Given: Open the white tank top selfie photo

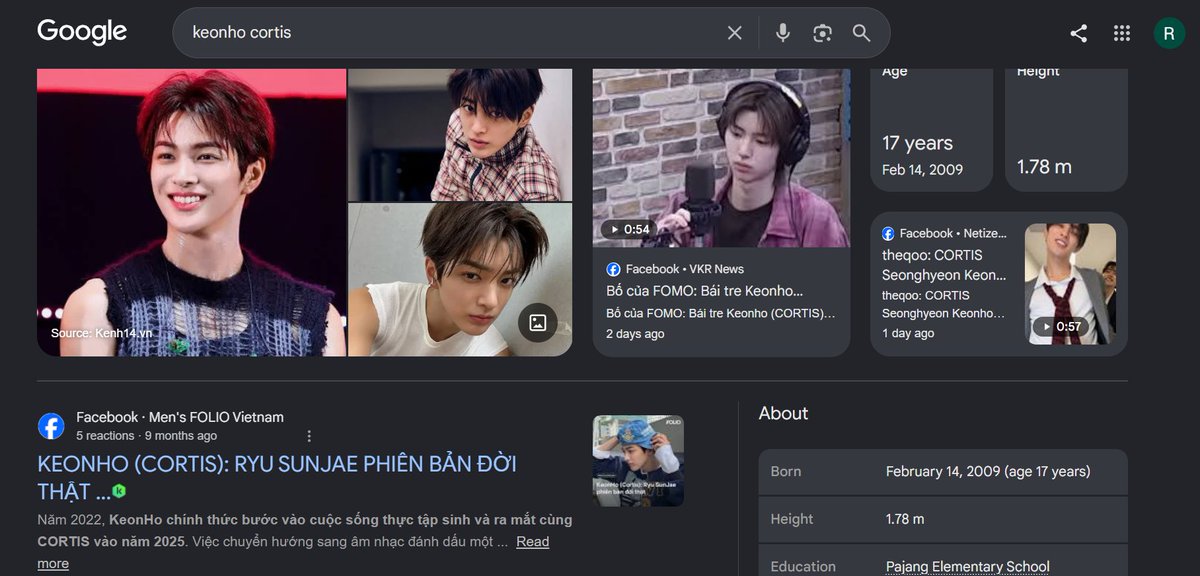Looking at the screenshot, I should coord(460,280).
